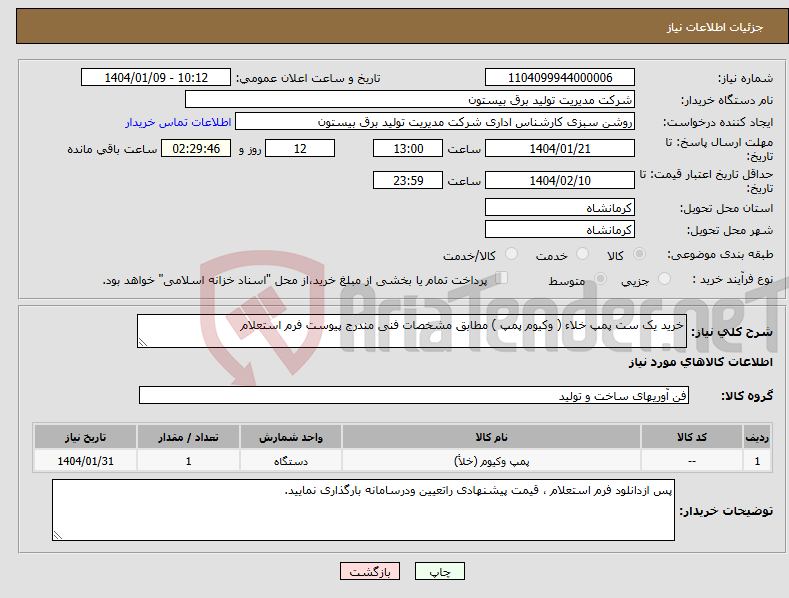This screenshot has width=789, height=598.
Task: Click the response deadline date 1404/01/21
Action: click(560, 148)
